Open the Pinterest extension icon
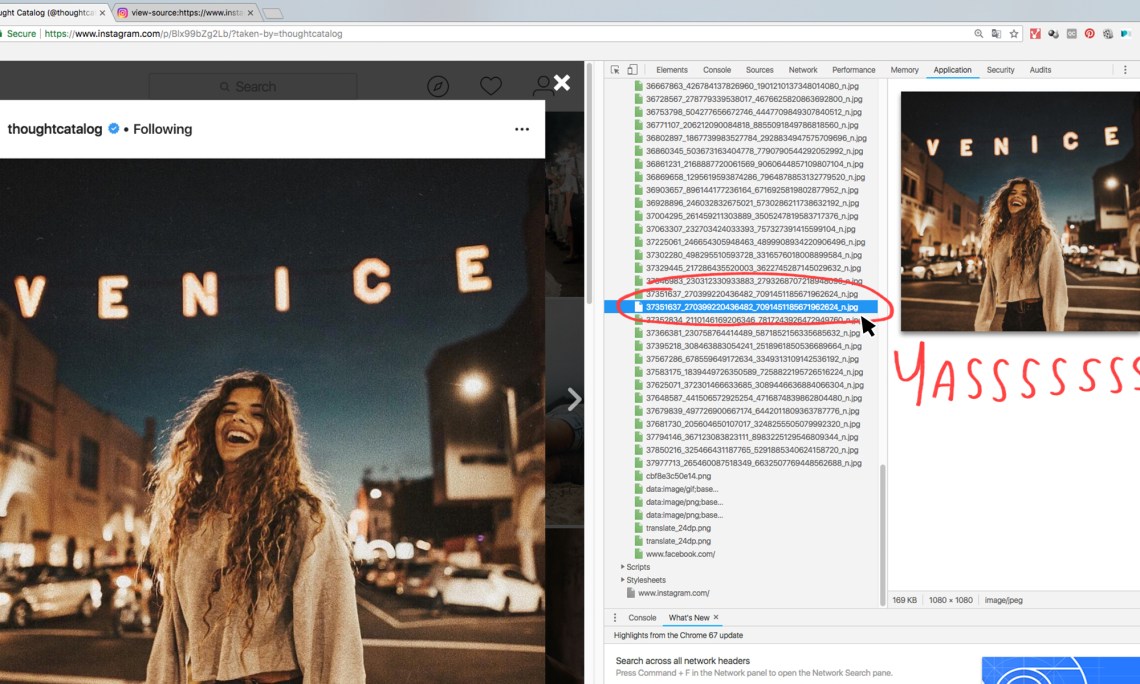This screenshot has width=1140, height=684. coord(1089,33)
